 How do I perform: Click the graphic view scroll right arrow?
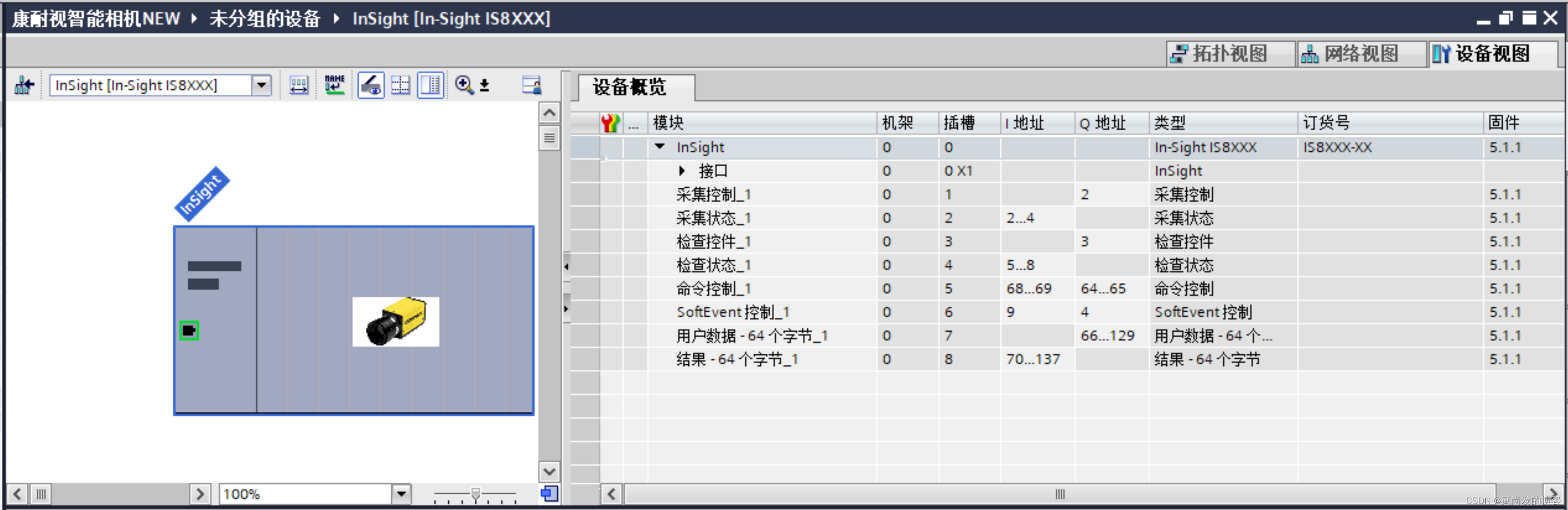click(200, 494)
